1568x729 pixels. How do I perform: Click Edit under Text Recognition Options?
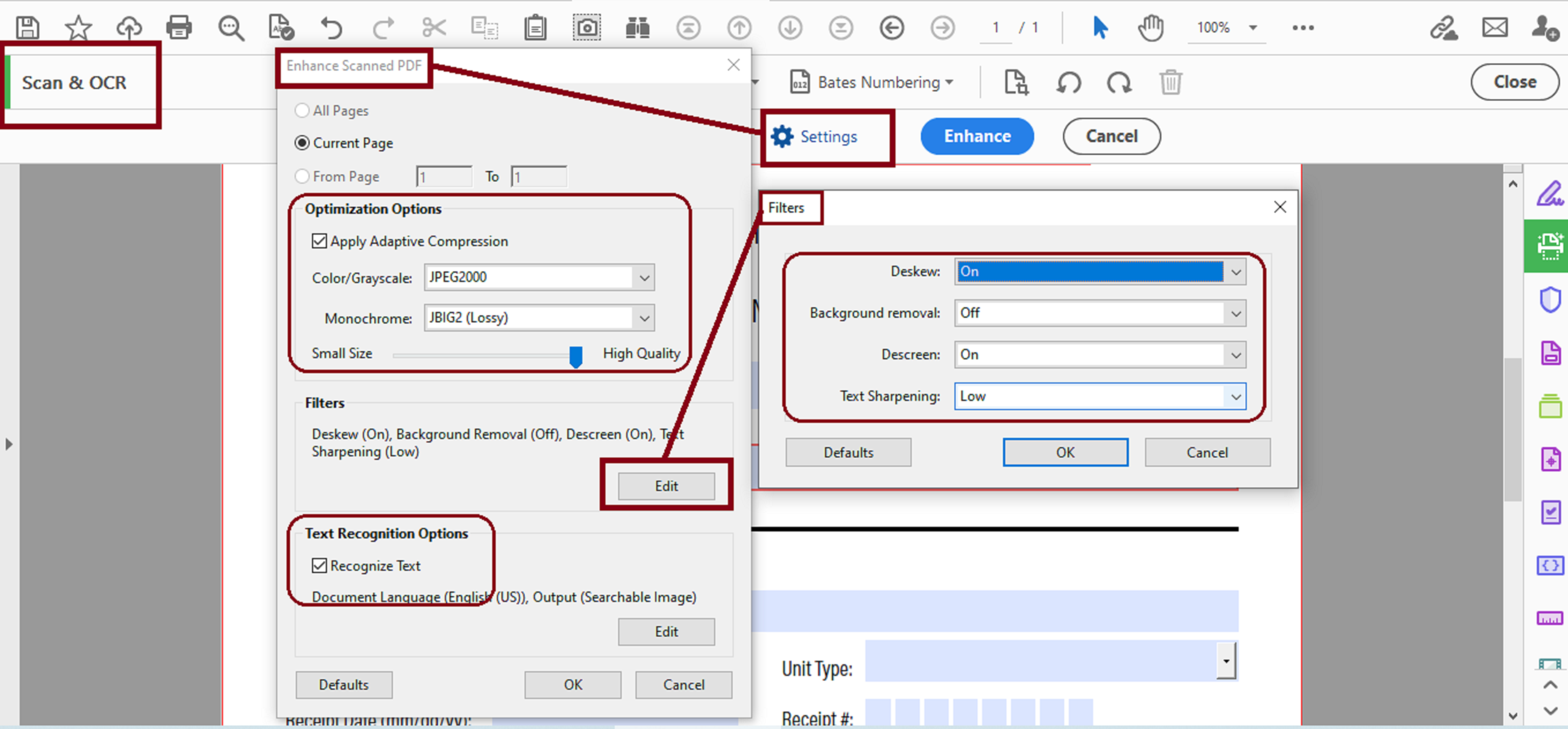click(x=666, y=632)
